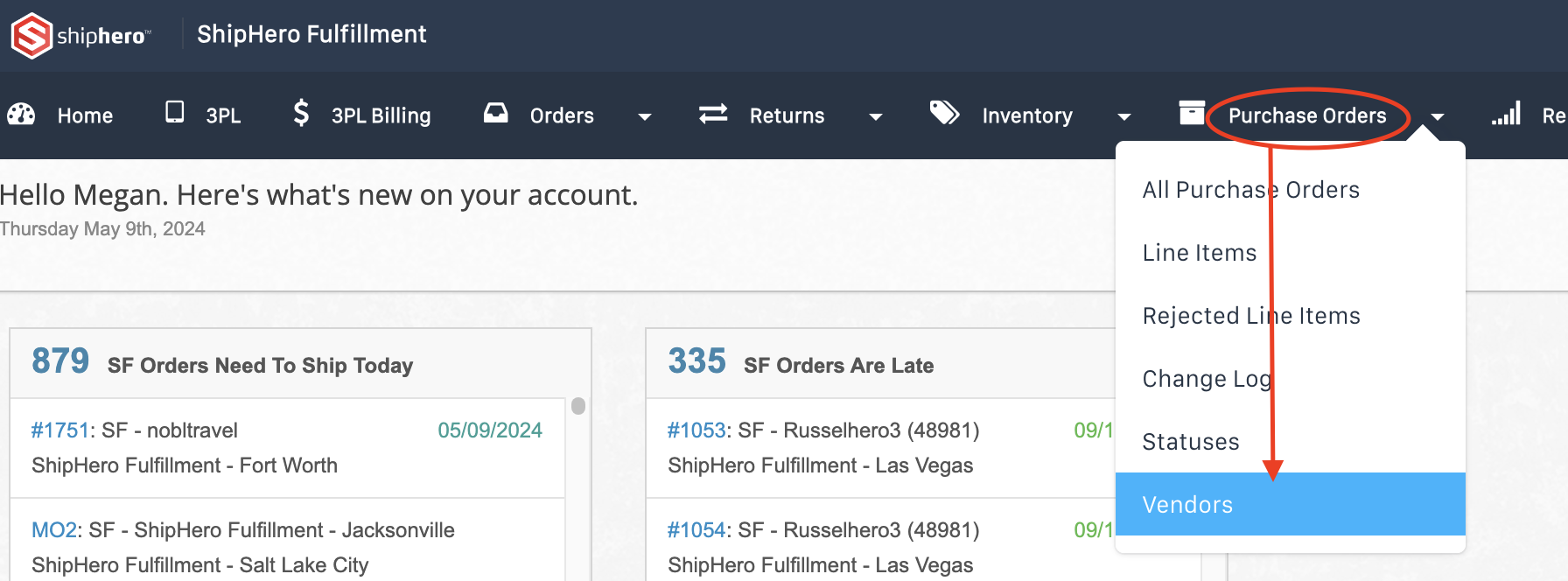Select Rejected Line Items from dropdown
This screenshot has width=1568, height=581.
pos(1291,316)
